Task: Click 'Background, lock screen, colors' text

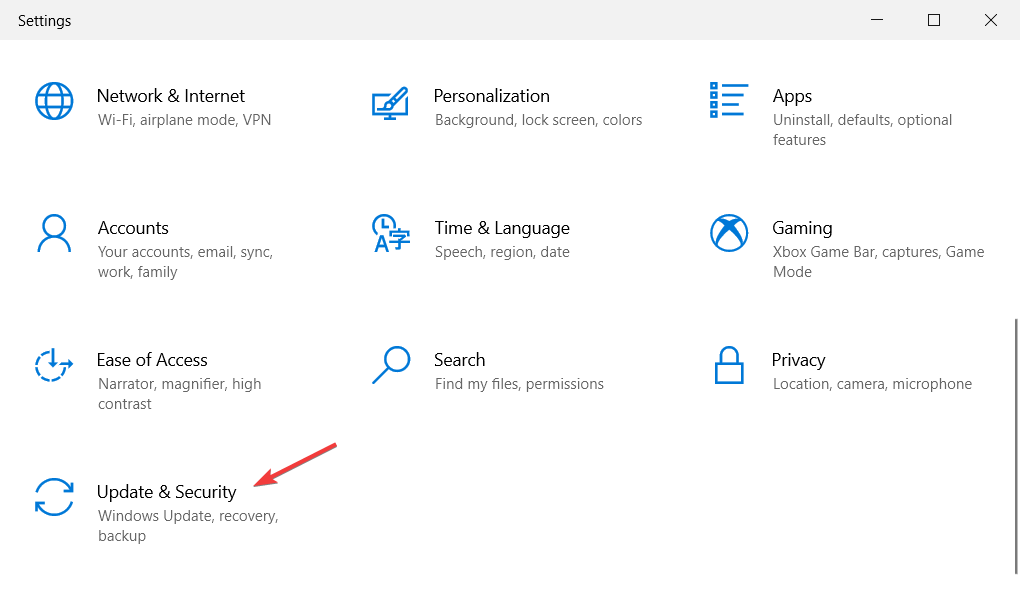Action: 538,120
